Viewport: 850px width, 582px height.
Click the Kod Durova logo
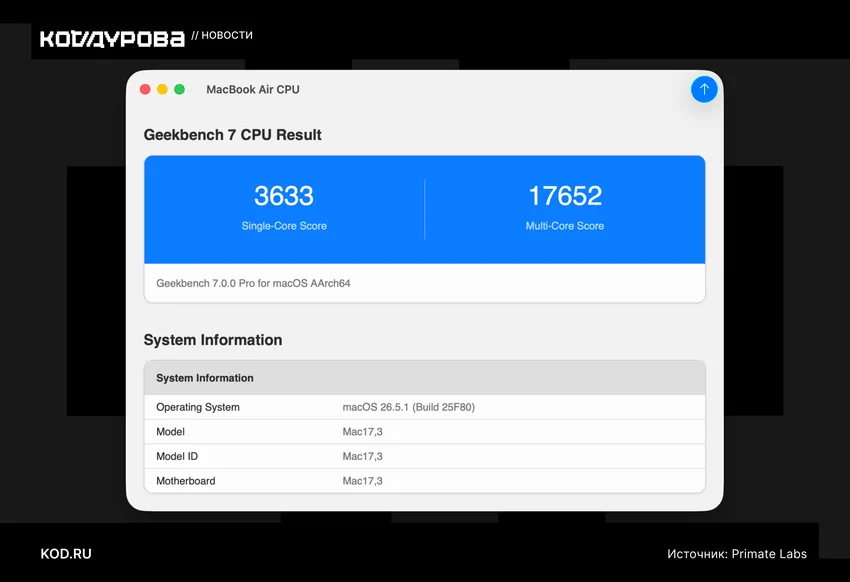[x=112, y=39]
